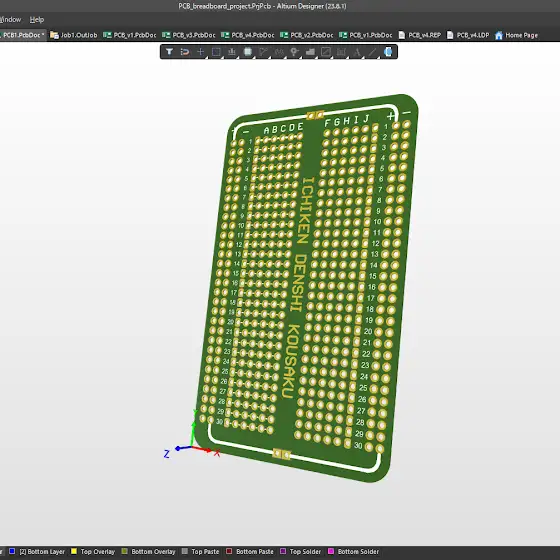The image size is (560, 560).
Task: Open the PCB_v4.LDP document tab
Action: click(468, 35)
